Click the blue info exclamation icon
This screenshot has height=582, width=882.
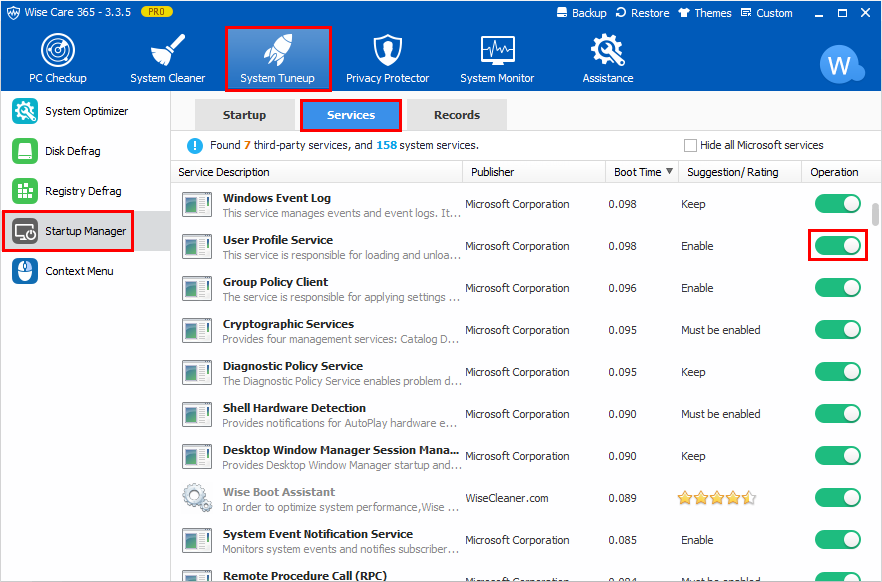pos(195,146)
